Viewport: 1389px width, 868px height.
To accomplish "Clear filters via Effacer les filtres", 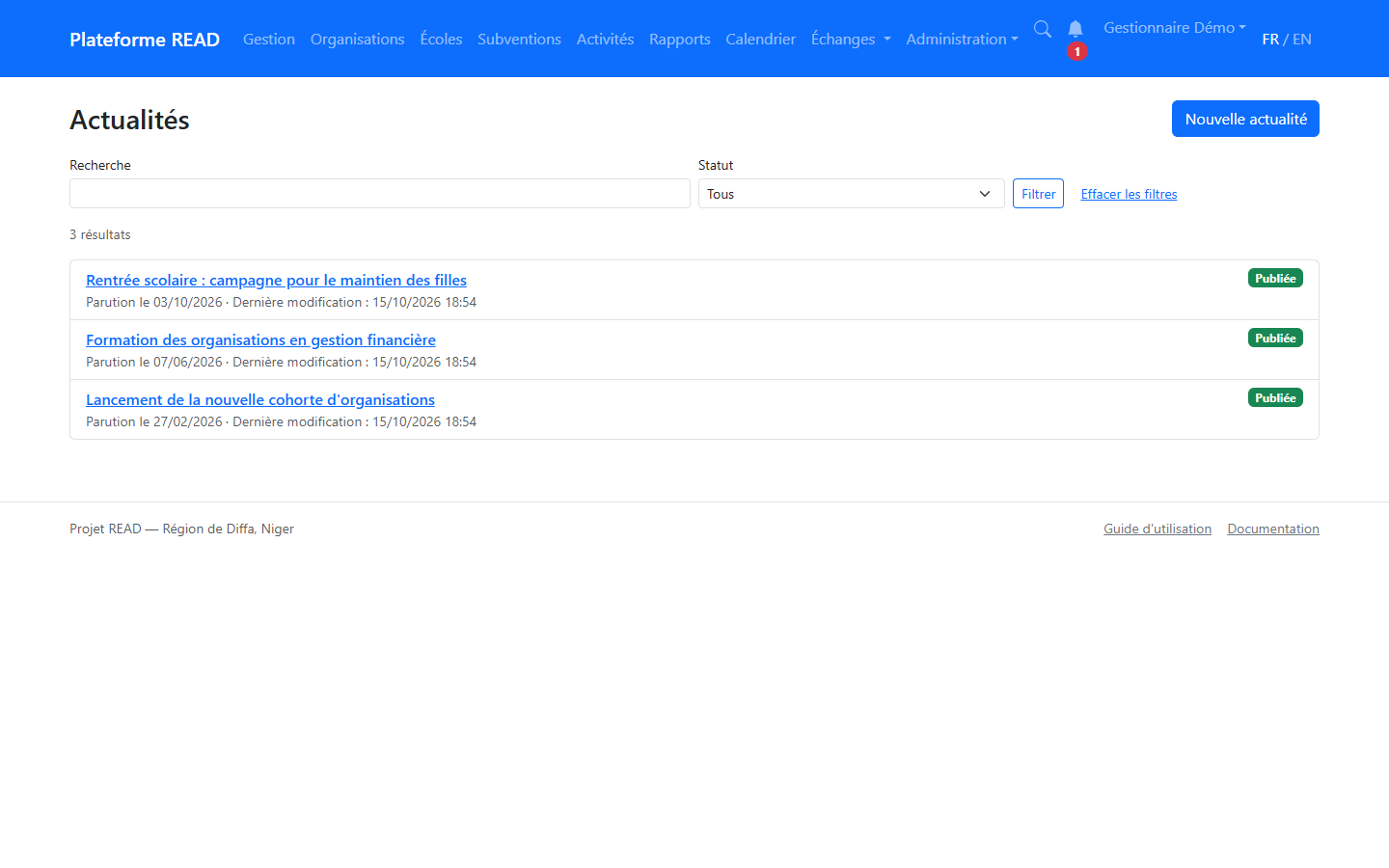I will coord(1129,194).
